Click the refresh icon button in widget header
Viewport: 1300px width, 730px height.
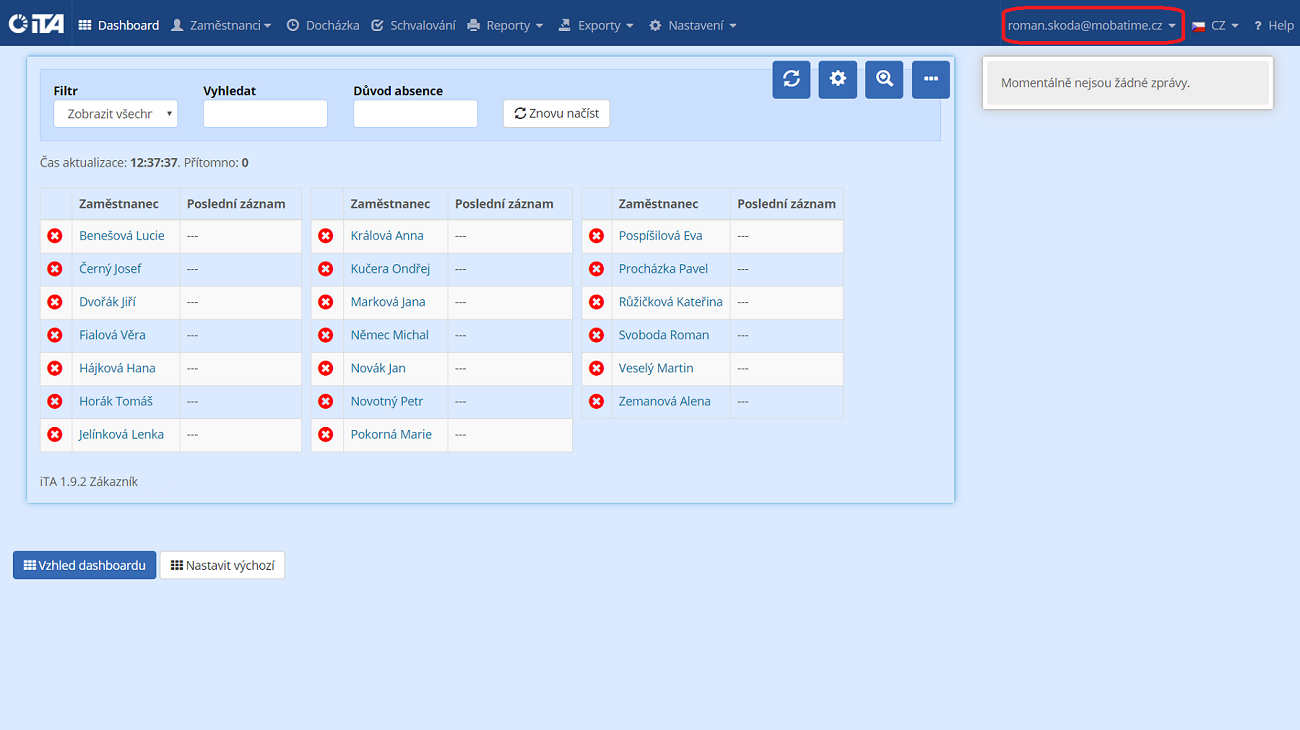[x=791, y=79]
